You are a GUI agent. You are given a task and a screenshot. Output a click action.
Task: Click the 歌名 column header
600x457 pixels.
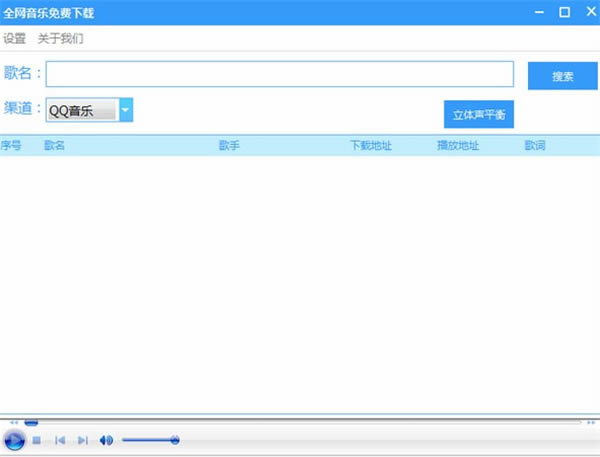tap(55, 146)
